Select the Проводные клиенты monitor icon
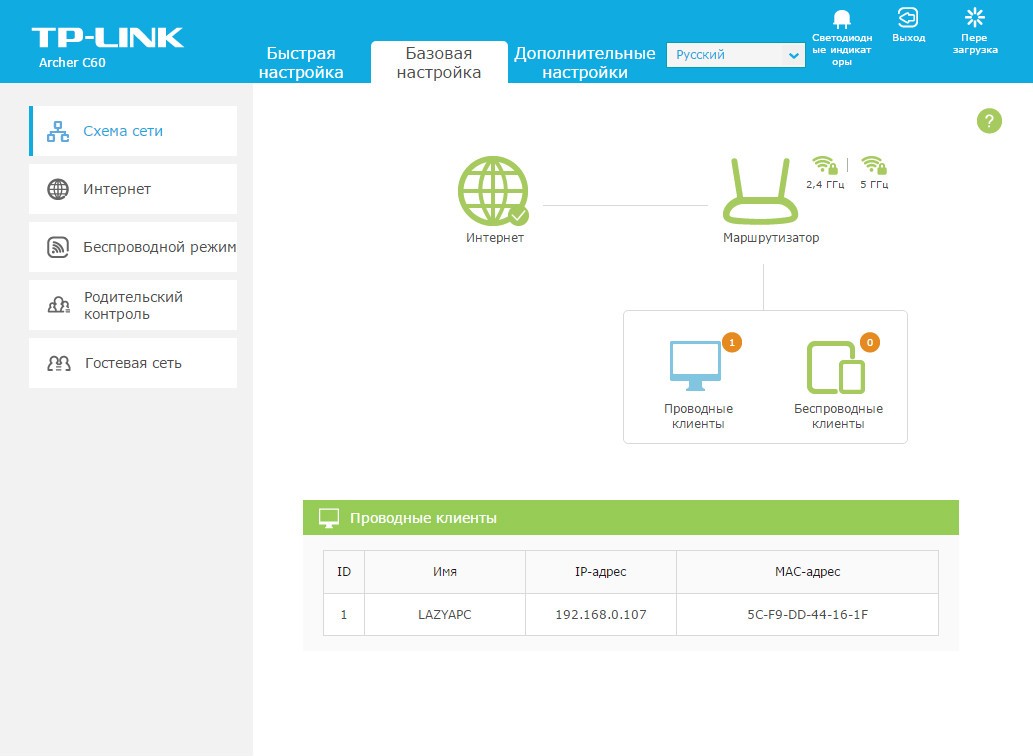Image resolution: width=1033 pixels, height=756 pixels. [x=695, y=367]
